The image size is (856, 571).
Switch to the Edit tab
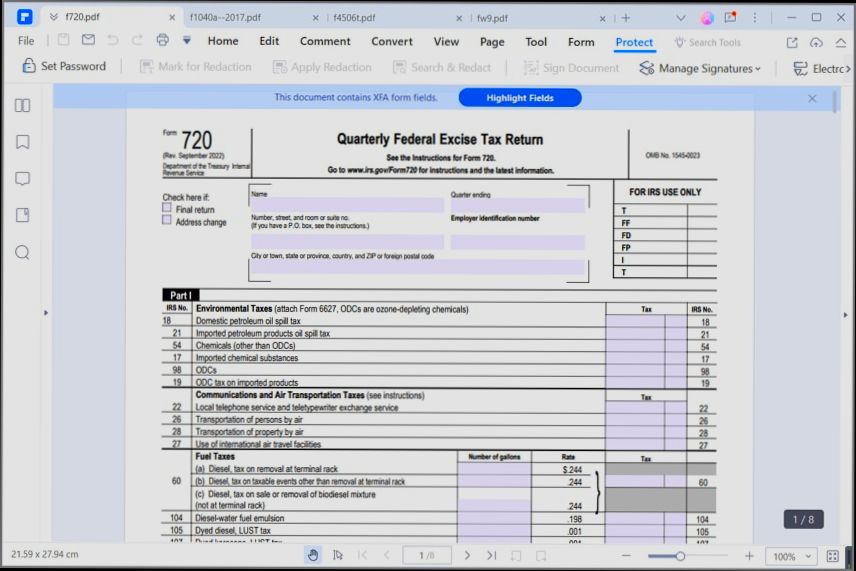[x=269, y=41]
